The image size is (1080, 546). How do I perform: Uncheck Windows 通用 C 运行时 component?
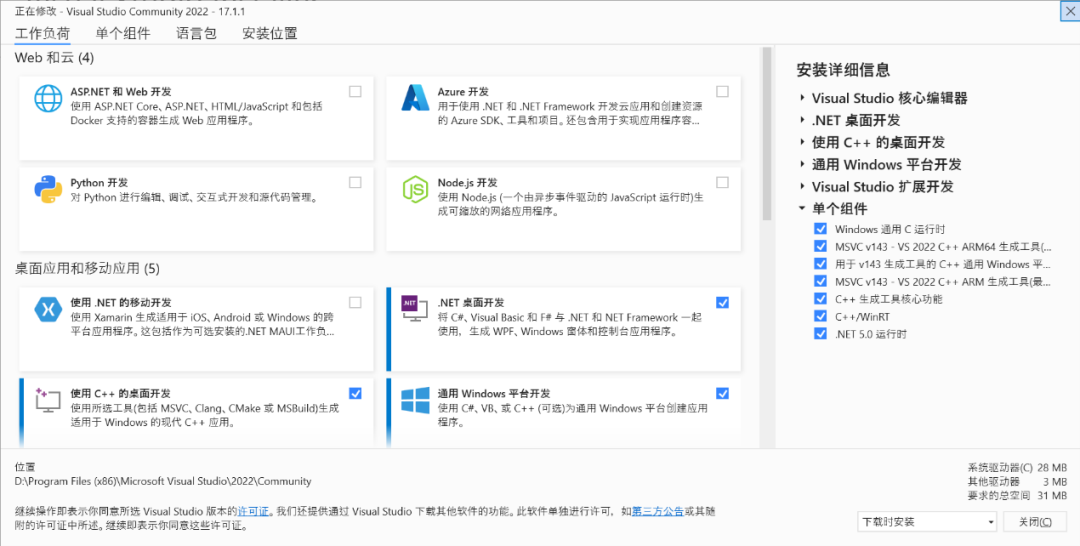(820, 229)
